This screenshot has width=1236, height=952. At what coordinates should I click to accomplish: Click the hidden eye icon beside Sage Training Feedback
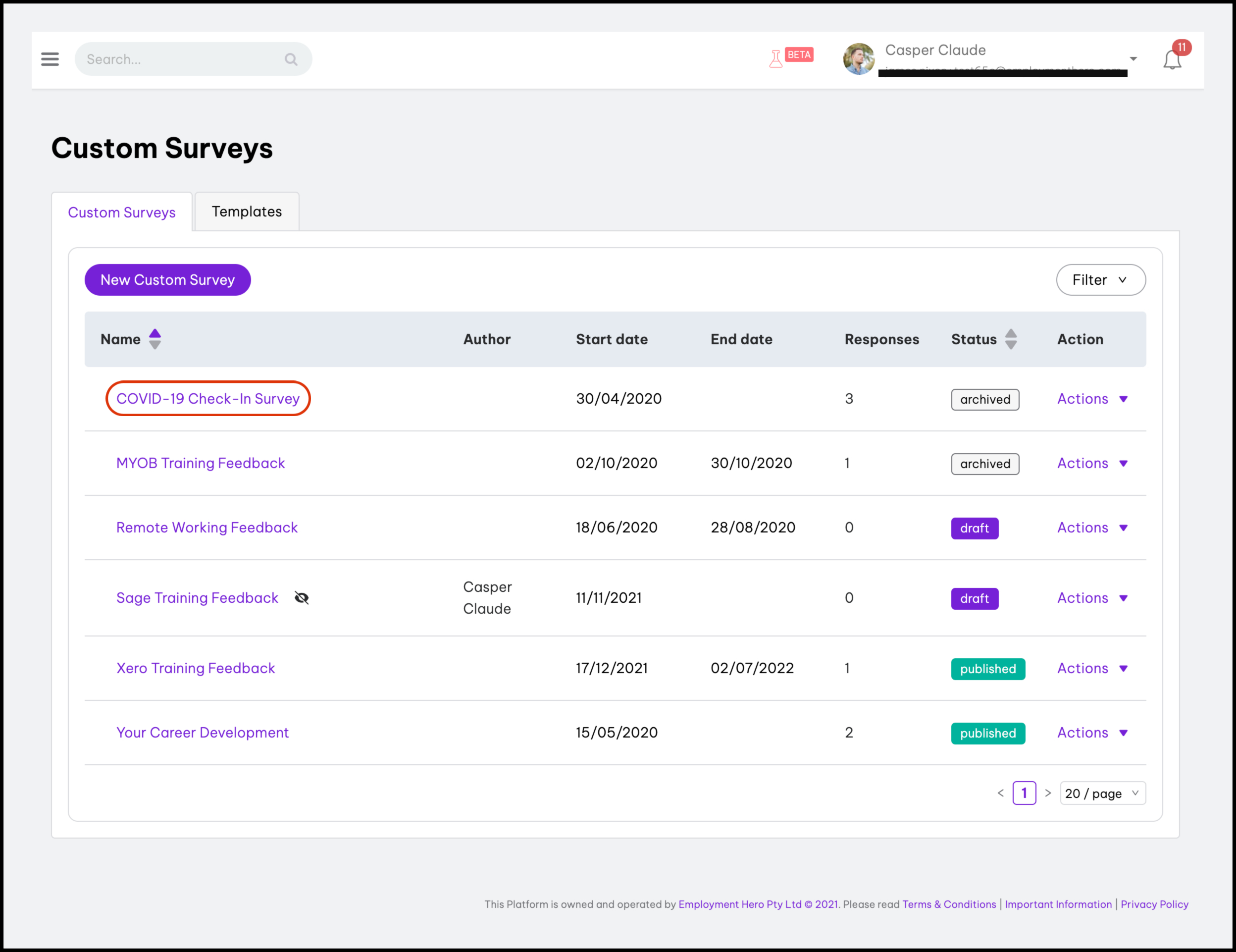tap(302, 598)
